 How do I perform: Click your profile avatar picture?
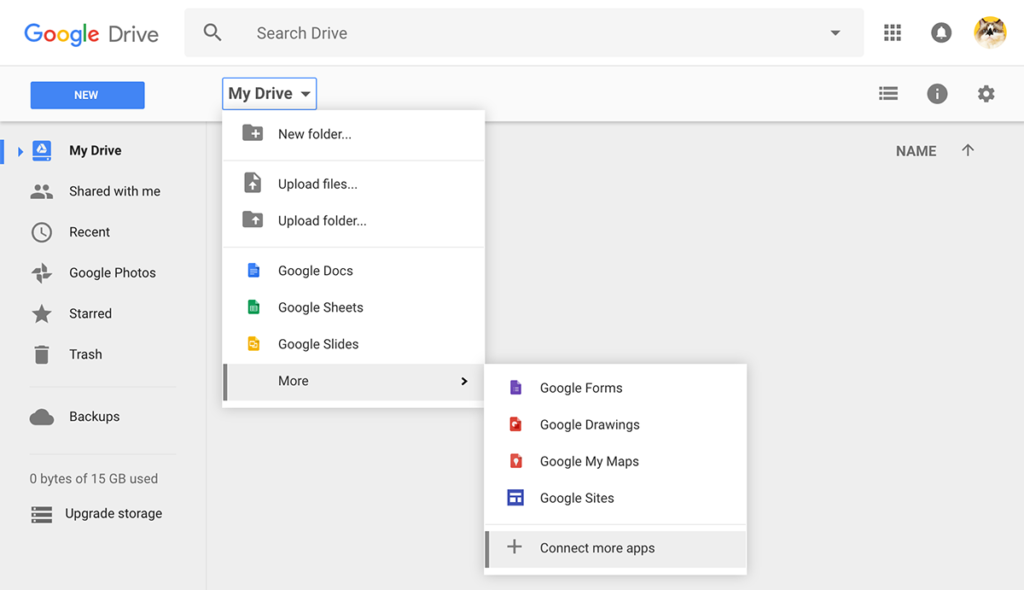[989, 32]
